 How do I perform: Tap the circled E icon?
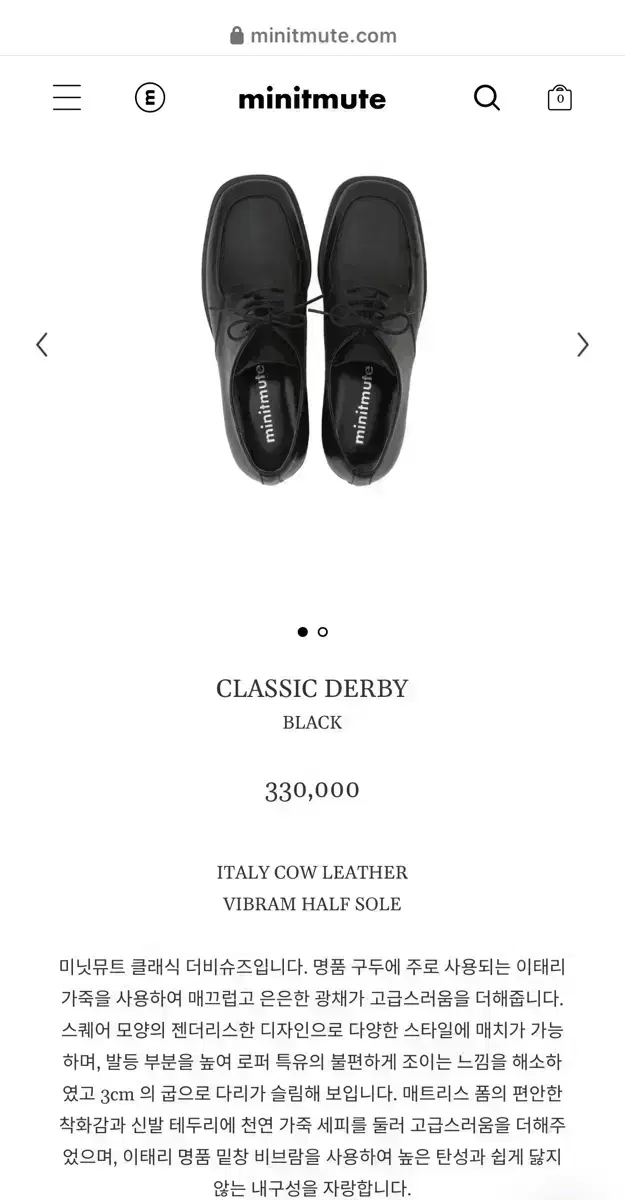click(150, 98)
